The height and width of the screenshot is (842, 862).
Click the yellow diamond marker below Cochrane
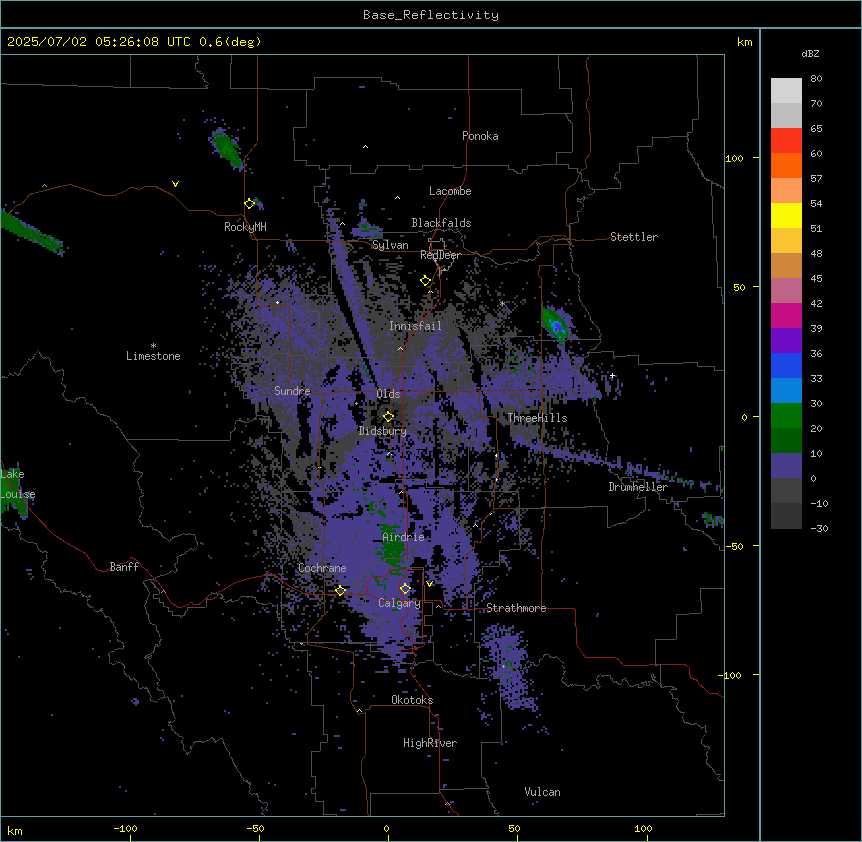[340, 591]
